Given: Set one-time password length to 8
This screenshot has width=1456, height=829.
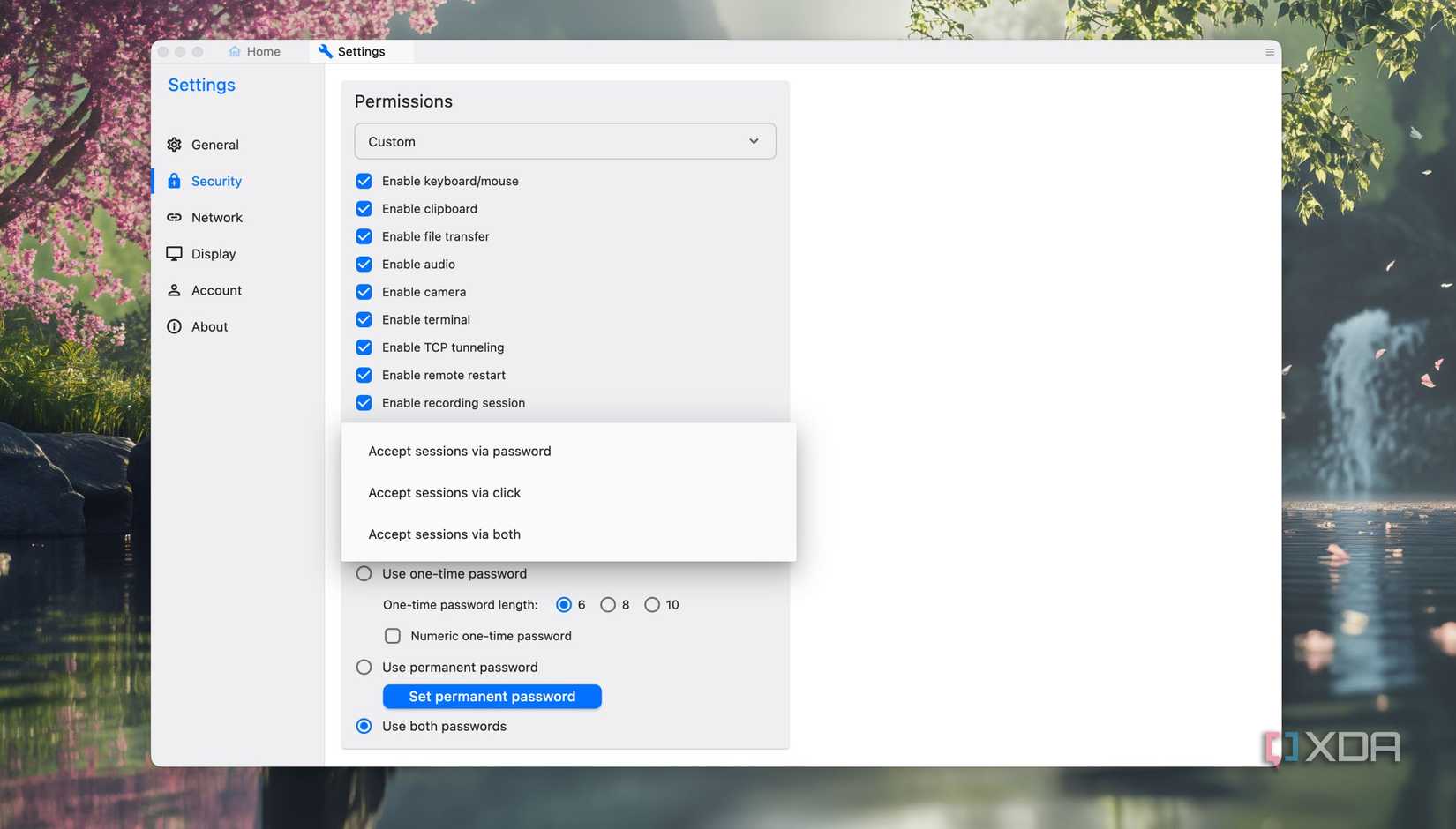Looking at the screenshot, I should point(608,604).
